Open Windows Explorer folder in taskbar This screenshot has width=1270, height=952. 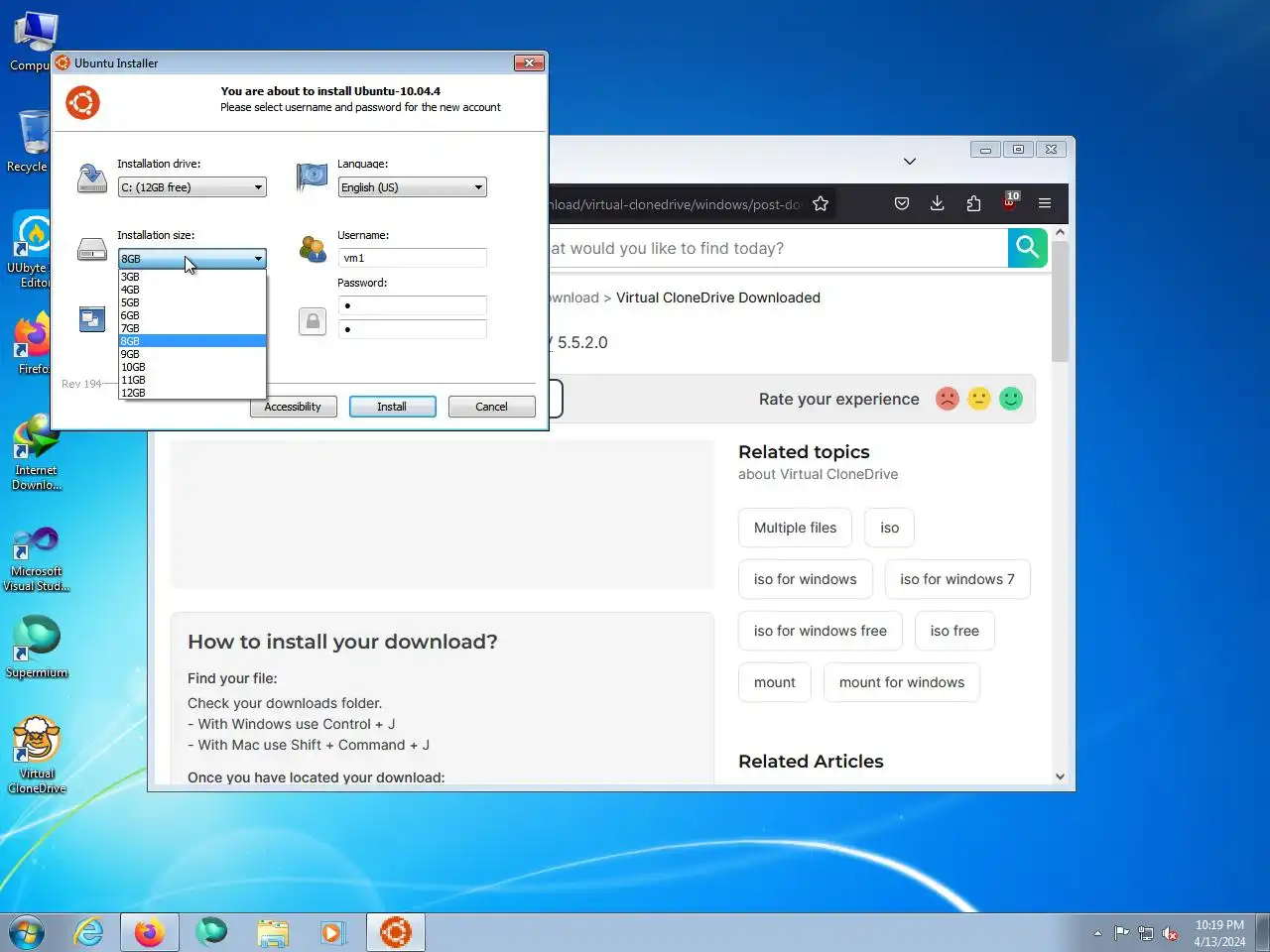273,932
